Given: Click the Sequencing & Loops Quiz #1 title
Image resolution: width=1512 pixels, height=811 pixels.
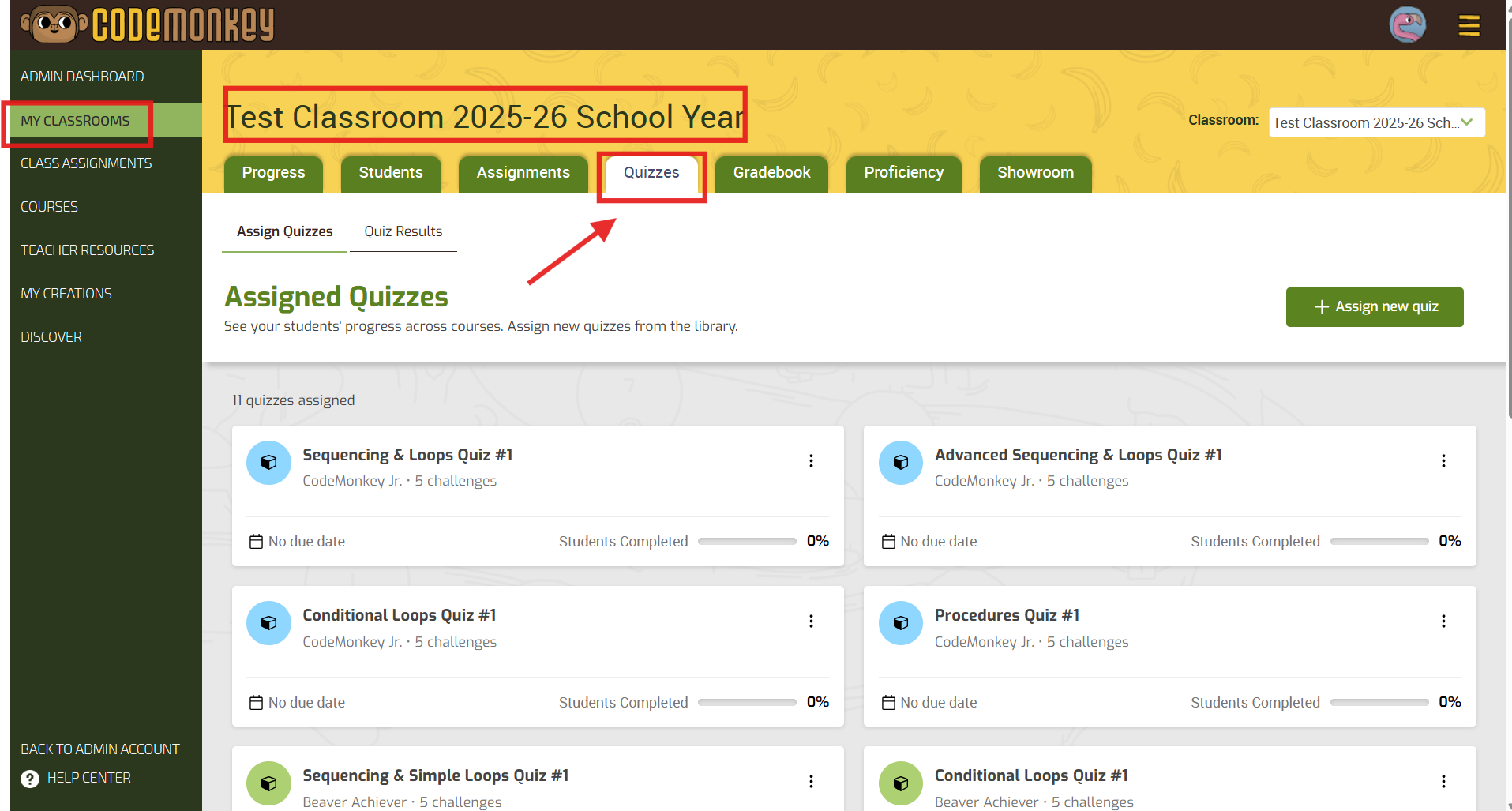Looking at the screenshot, I should pyautogui.click(x=407, y=456).
